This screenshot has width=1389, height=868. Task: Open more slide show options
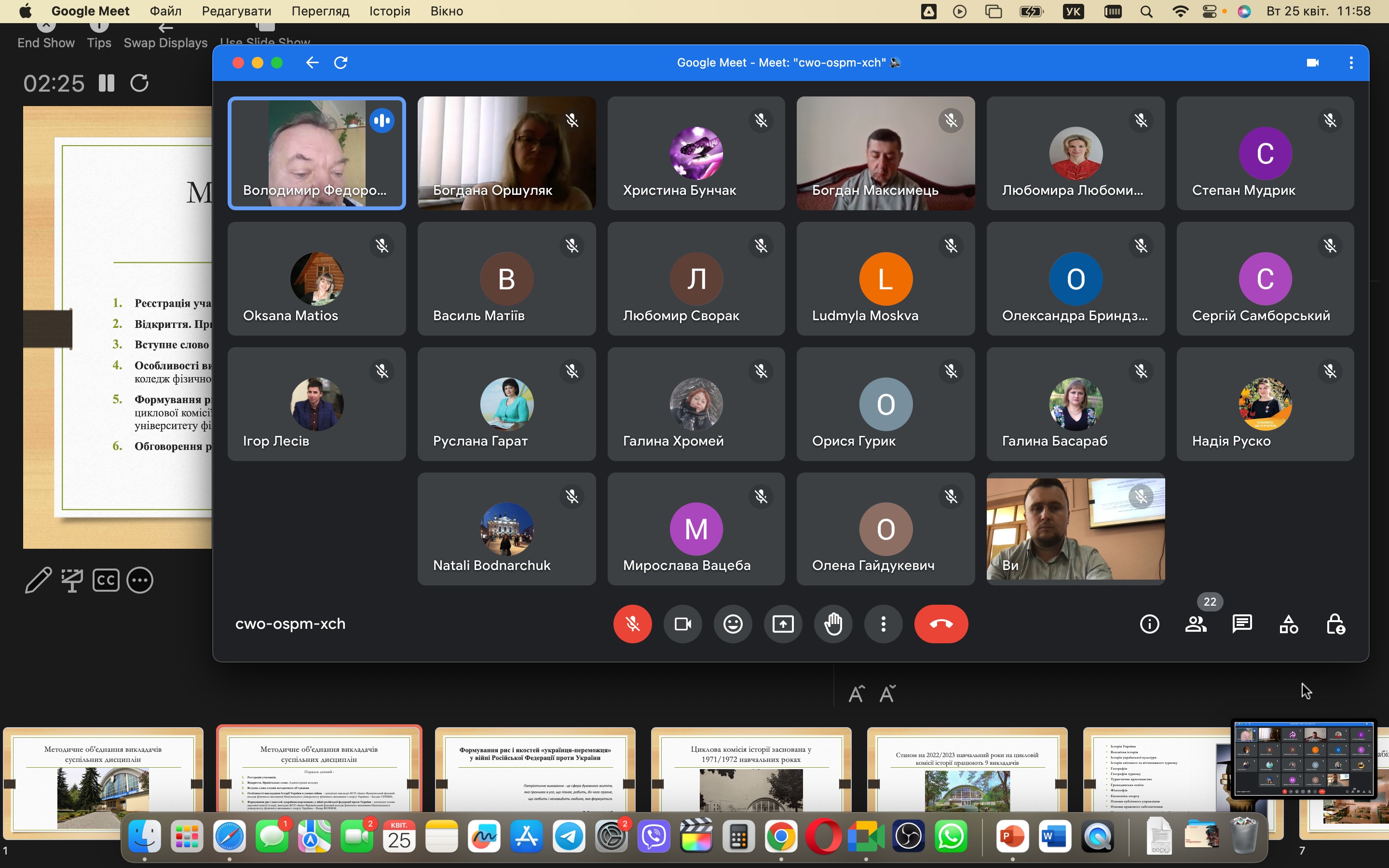point(140,580)
